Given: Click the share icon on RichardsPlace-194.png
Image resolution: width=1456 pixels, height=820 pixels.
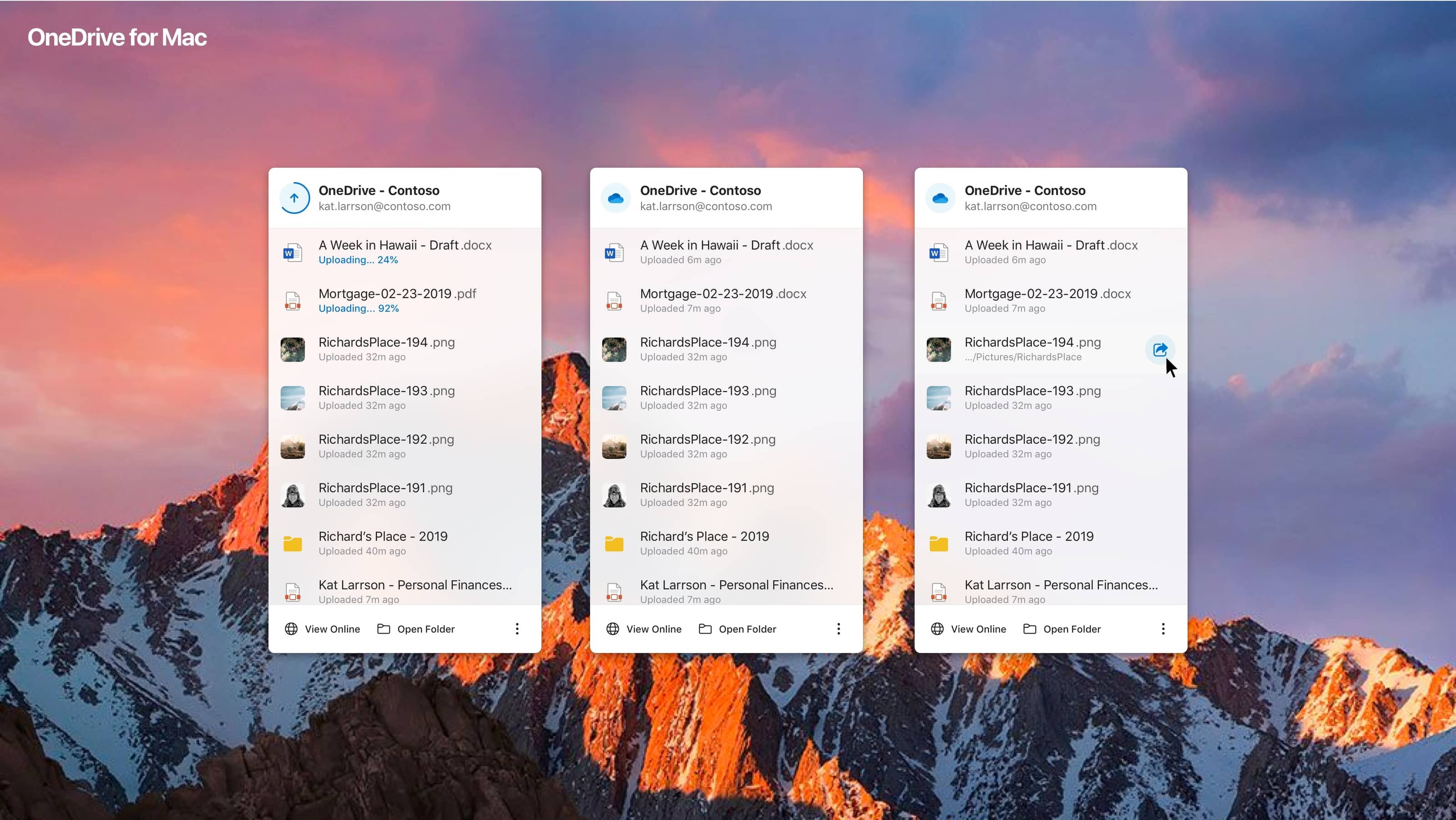Looking at the screenshot, I should [x=1159, y=349].
